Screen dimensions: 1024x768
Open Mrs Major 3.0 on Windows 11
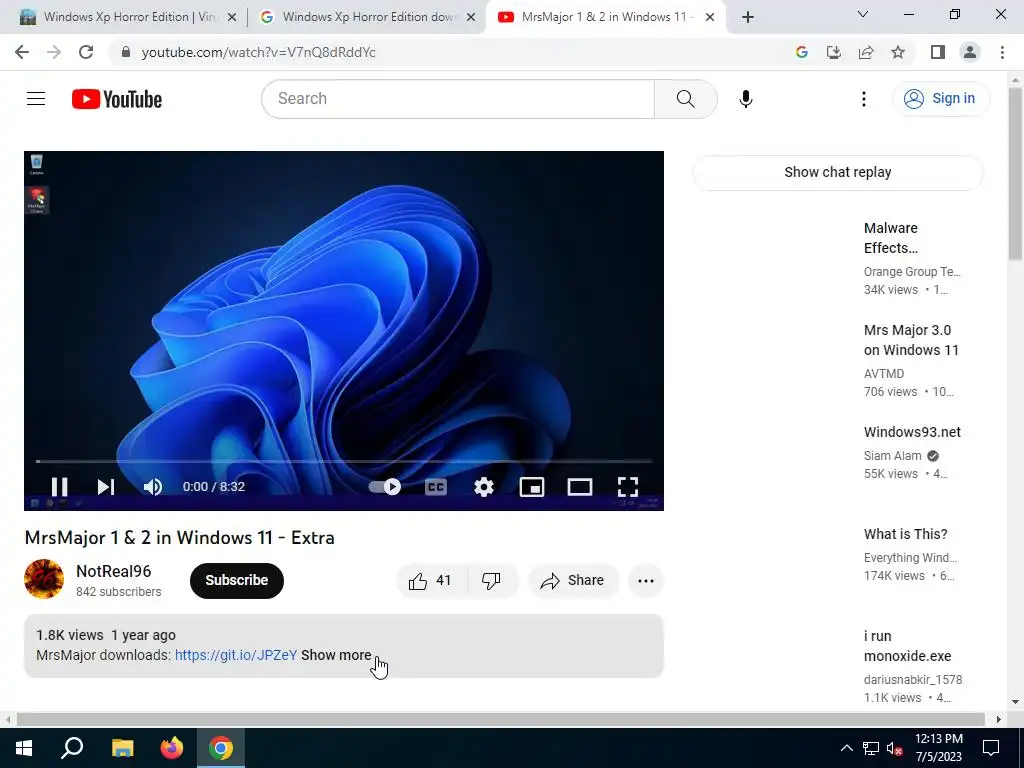pyautogui.click(x=911, y=340)
